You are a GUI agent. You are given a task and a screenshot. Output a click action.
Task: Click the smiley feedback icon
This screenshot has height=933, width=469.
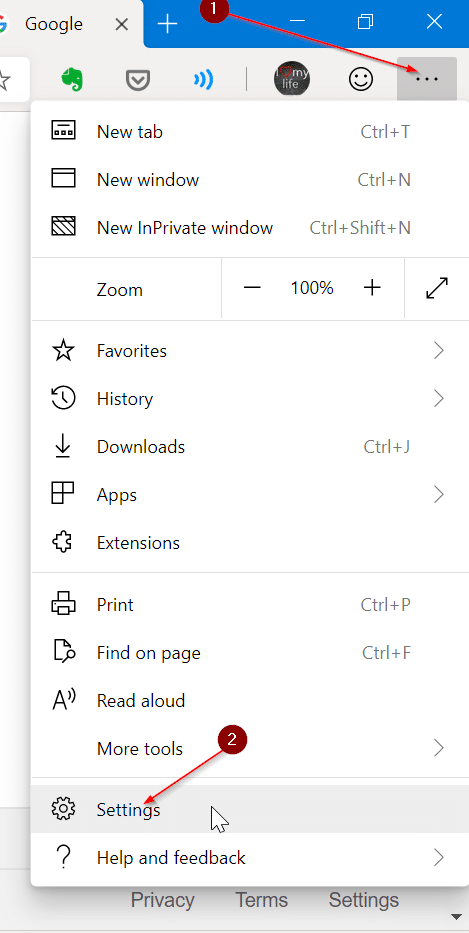pos(361,79)
